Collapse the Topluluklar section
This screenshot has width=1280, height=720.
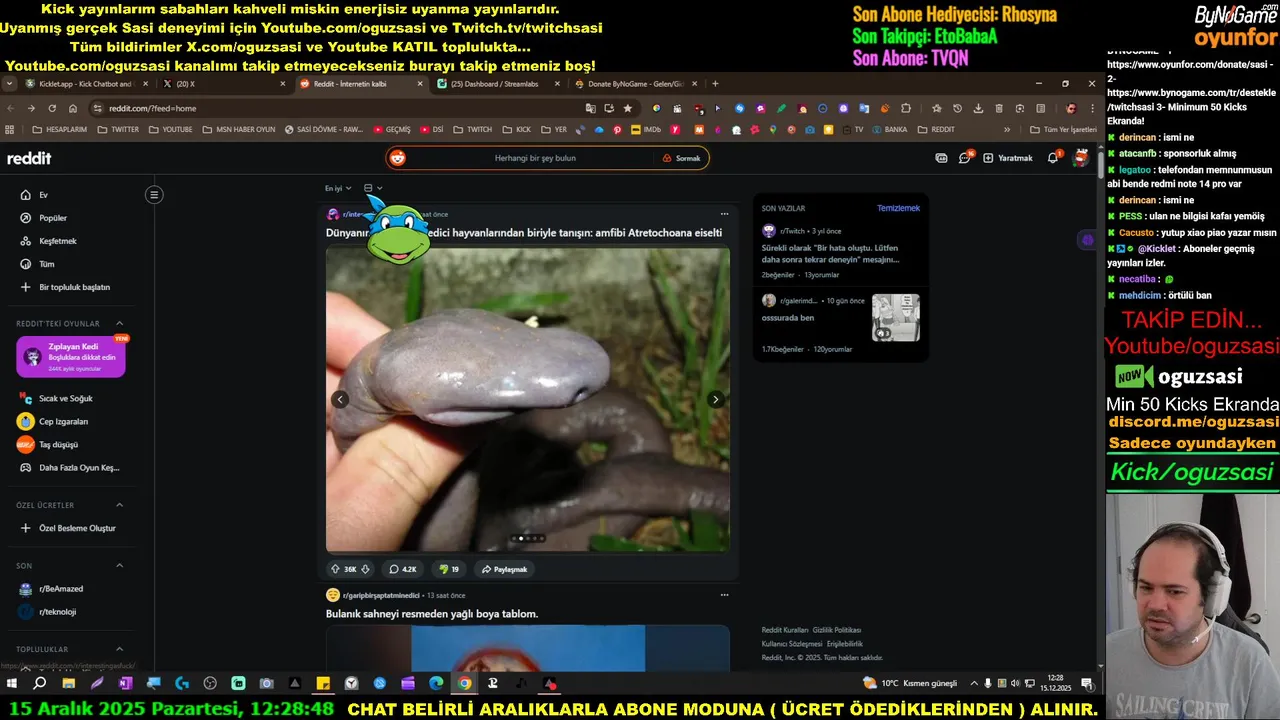click(x=119, y=649)
